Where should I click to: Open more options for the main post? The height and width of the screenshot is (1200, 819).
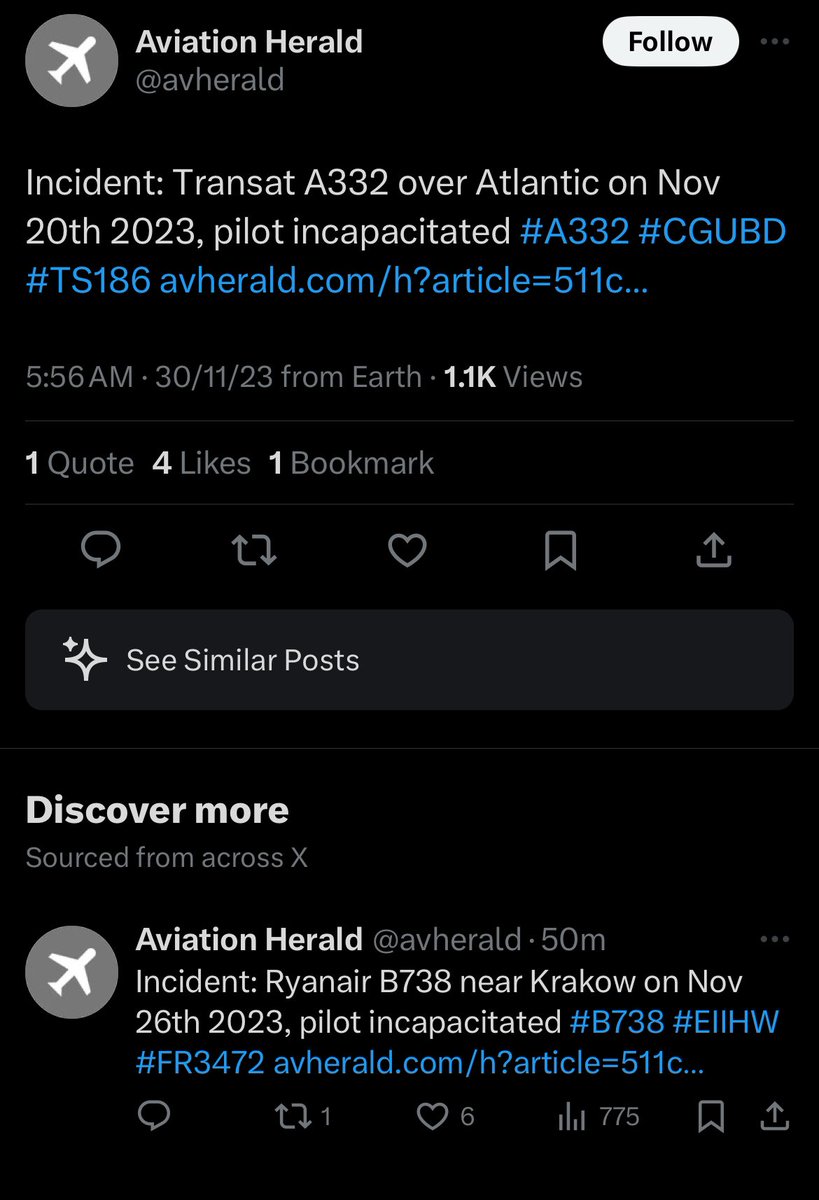(775, 42)
